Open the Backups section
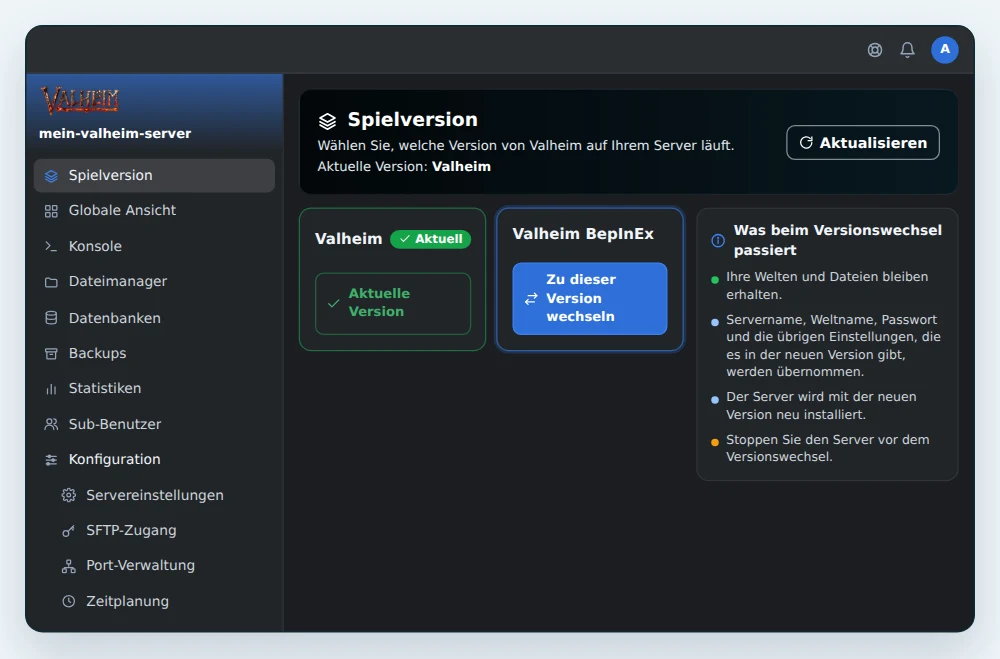The image size is (1000, 659). pyautogui.click(x=154, y=353)
